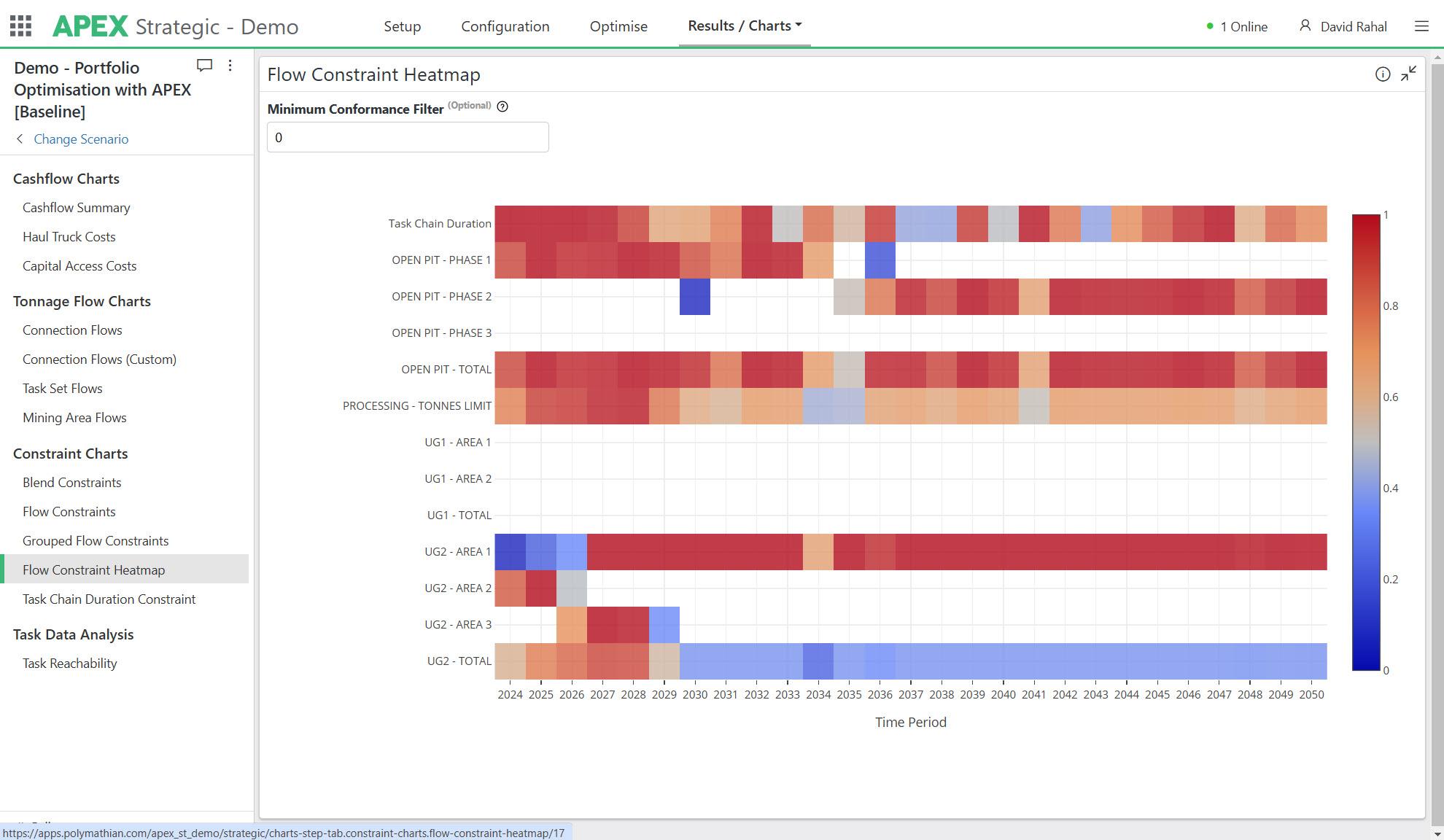The height and width of the screenshot is (840, 1444).
Task: Open Grouped Flow Constraints chart
Action: tap(96, 541)
